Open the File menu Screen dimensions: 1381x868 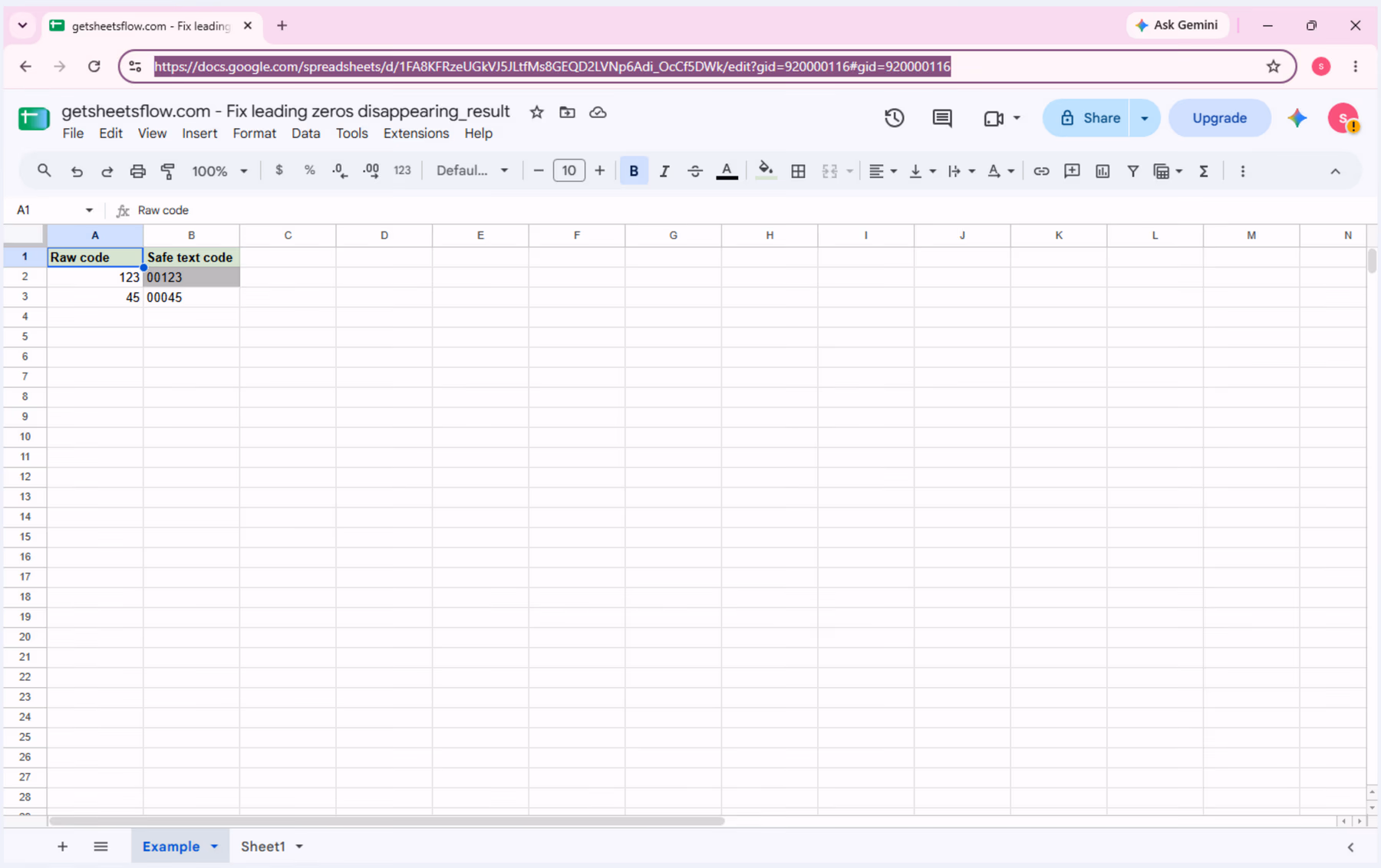[x=73, y=133]
